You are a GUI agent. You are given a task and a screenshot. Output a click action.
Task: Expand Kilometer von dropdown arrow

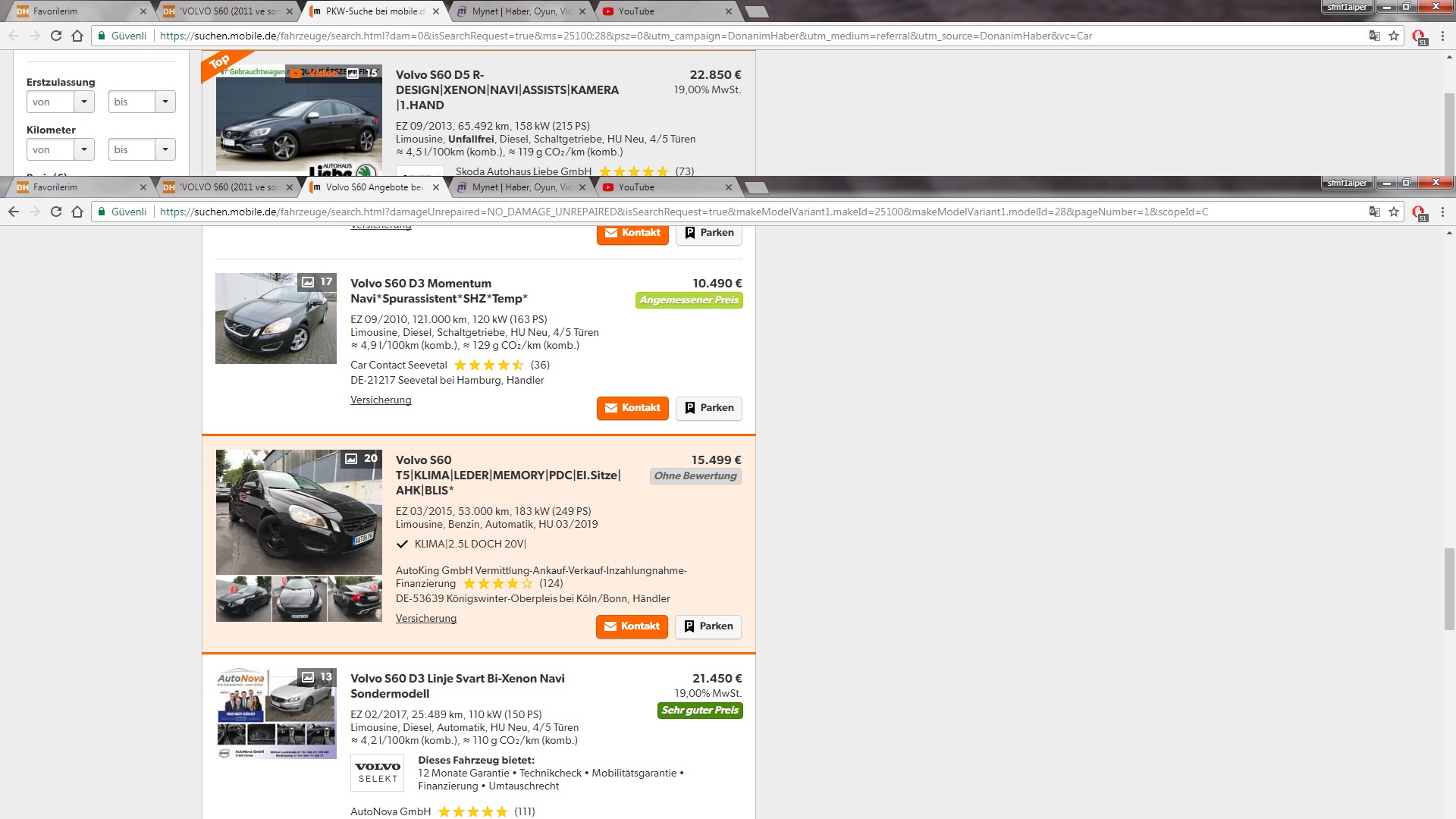pyautogui.click(x=84, y=149)
